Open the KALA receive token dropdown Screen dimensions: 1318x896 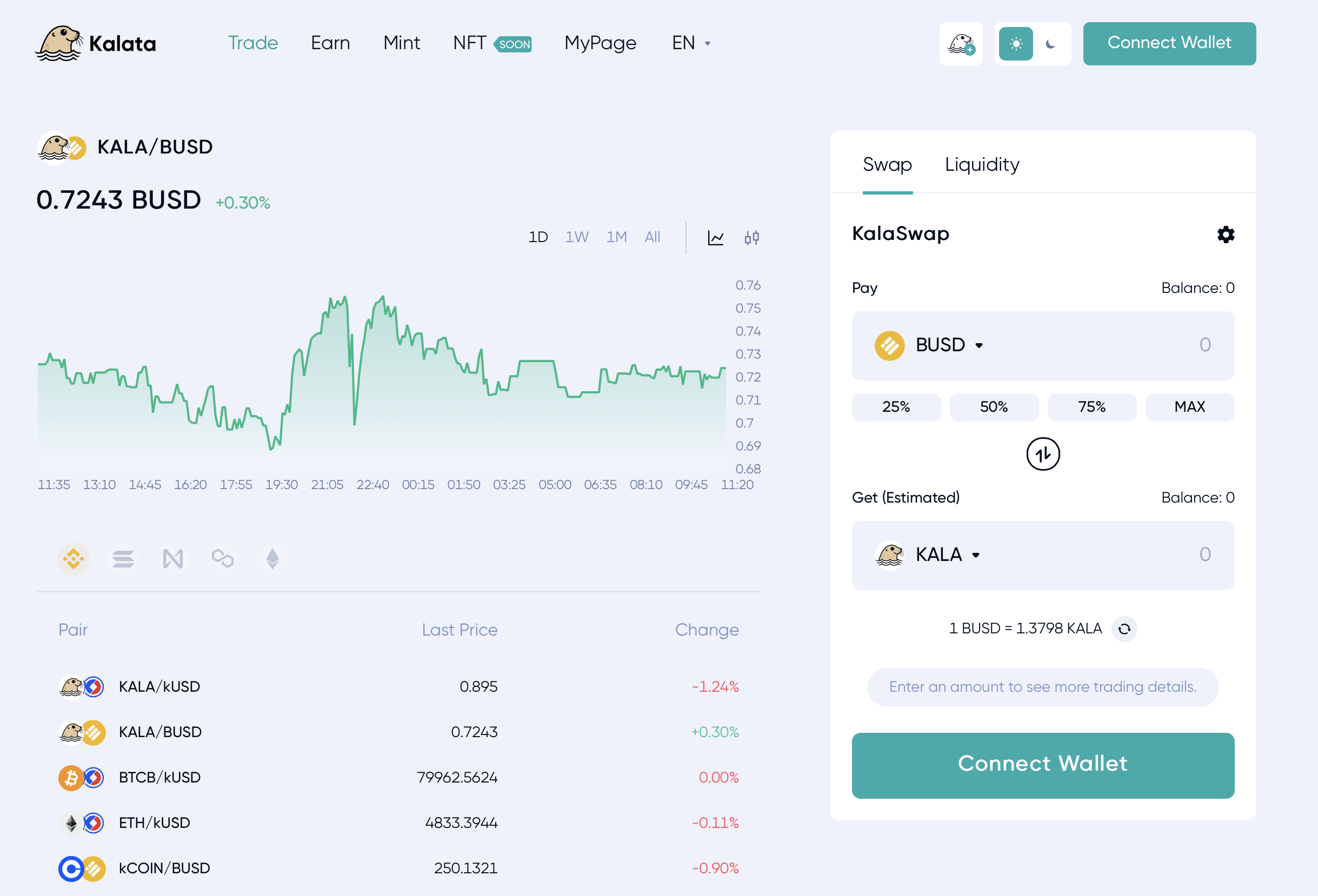click(x=947, y=554)
